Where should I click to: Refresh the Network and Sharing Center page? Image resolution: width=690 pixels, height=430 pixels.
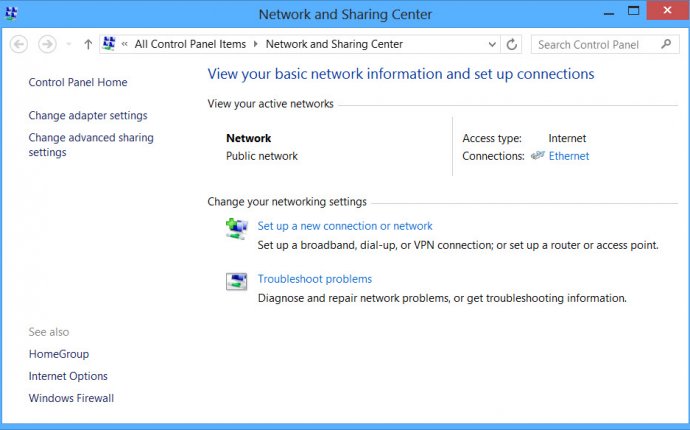[511, 44]
